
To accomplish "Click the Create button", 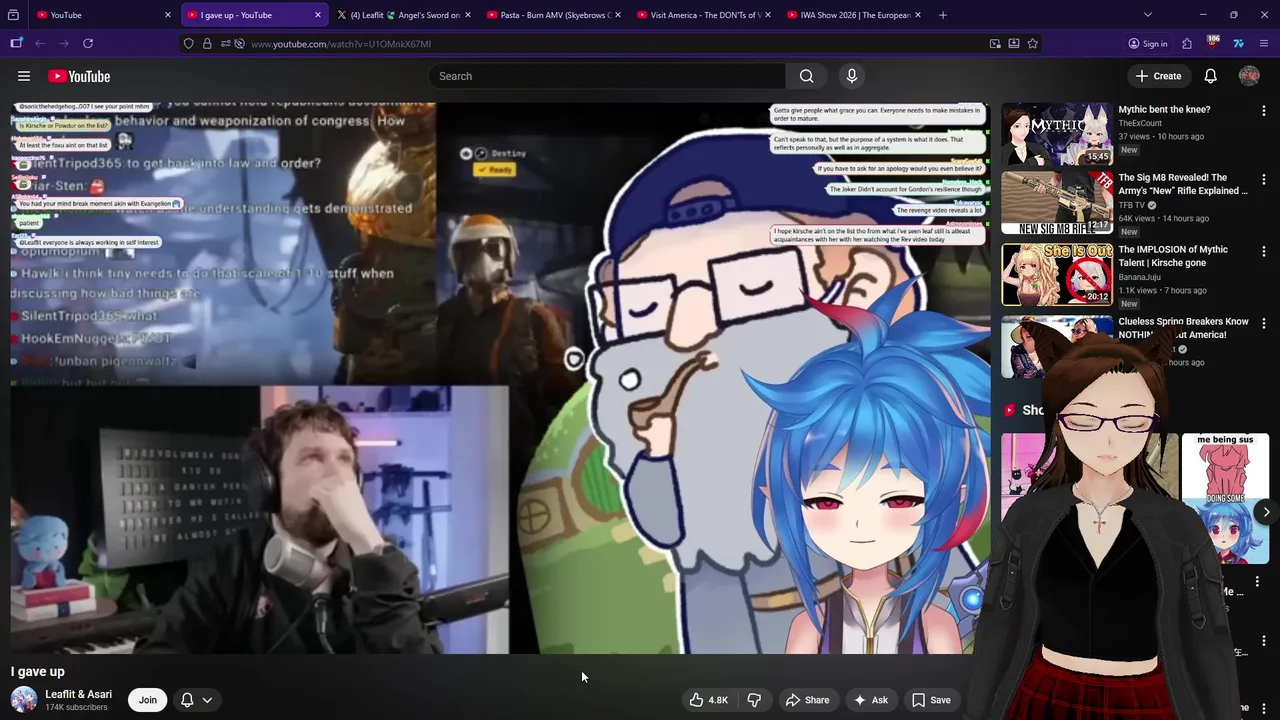I will pos(1158,76).
